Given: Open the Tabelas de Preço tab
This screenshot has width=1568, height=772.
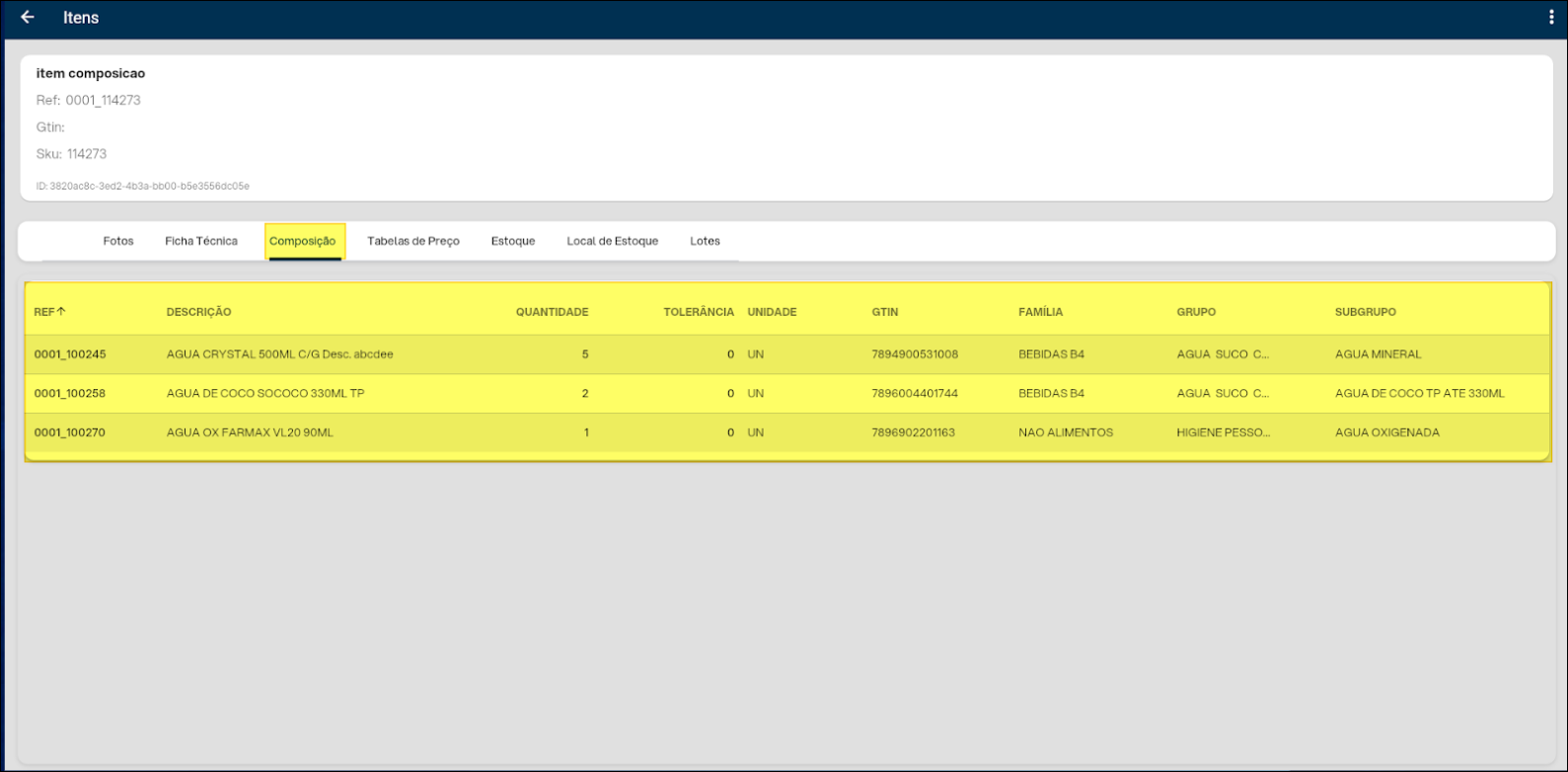Looking at the screenshot, I should click(x=413, y=241).
